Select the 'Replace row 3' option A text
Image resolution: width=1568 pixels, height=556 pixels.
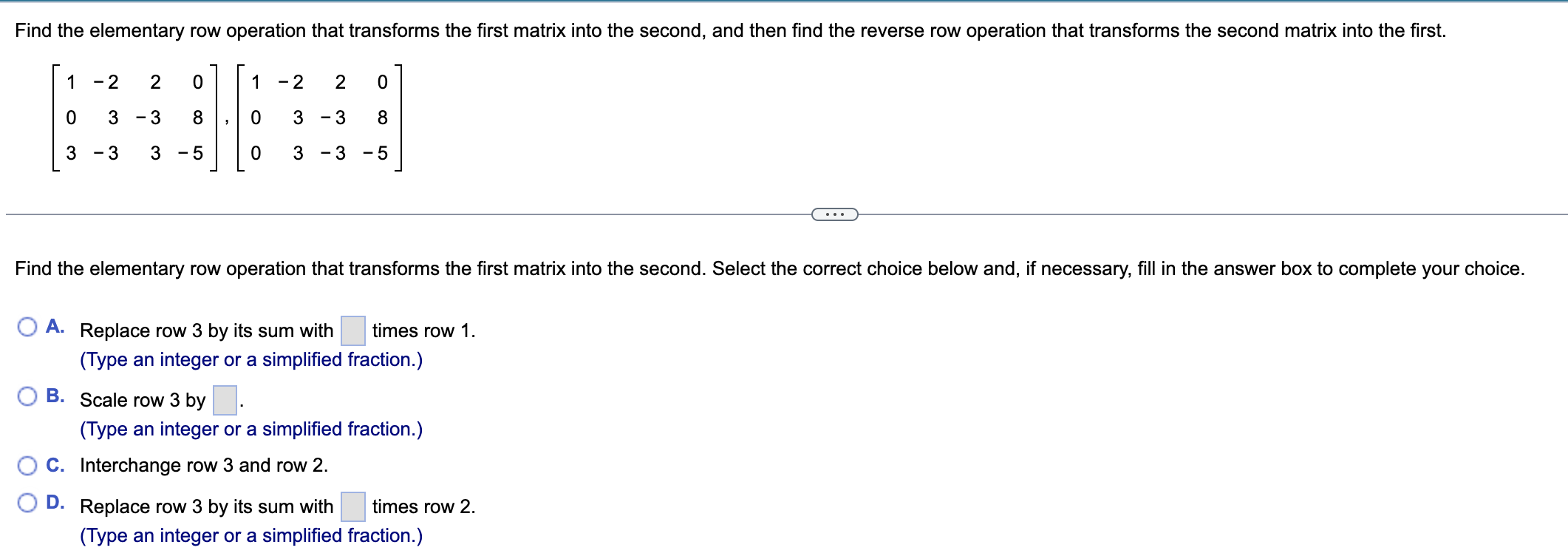pos(205,330)
